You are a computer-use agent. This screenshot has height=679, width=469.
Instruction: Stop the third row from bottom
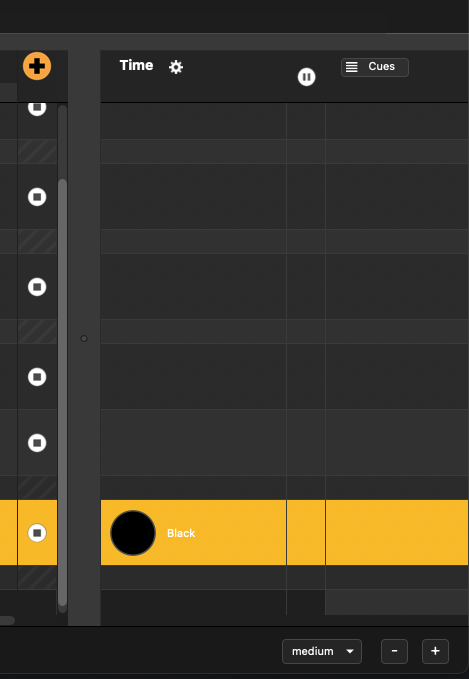(x=37, y=377)
